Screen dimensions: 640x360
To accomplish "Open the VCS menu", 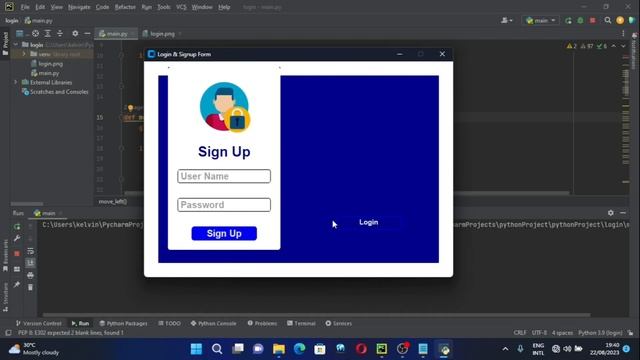I will (181, 7).
